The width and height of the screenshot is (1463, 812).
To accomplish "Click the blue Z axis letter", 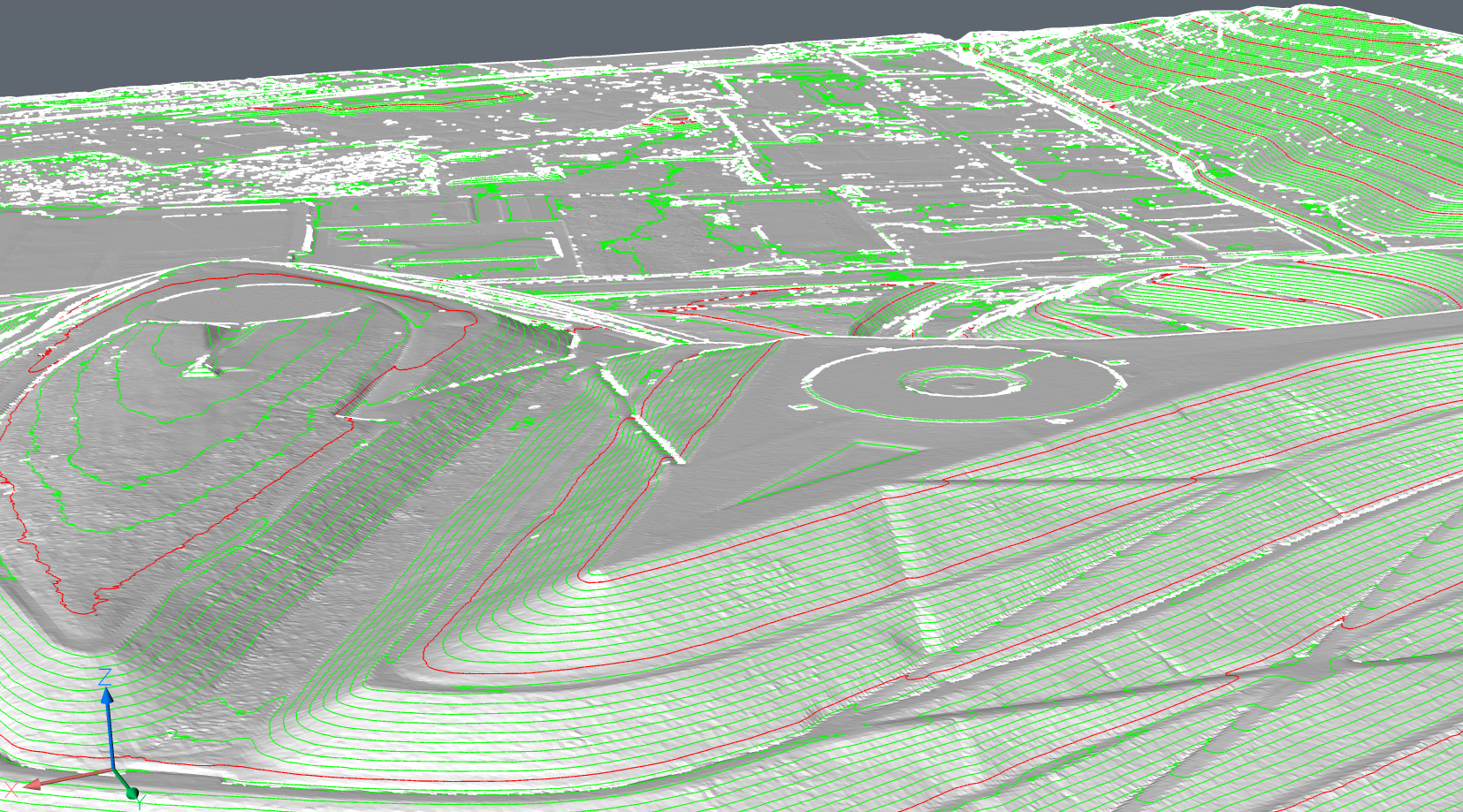I will tap(105, 677).
